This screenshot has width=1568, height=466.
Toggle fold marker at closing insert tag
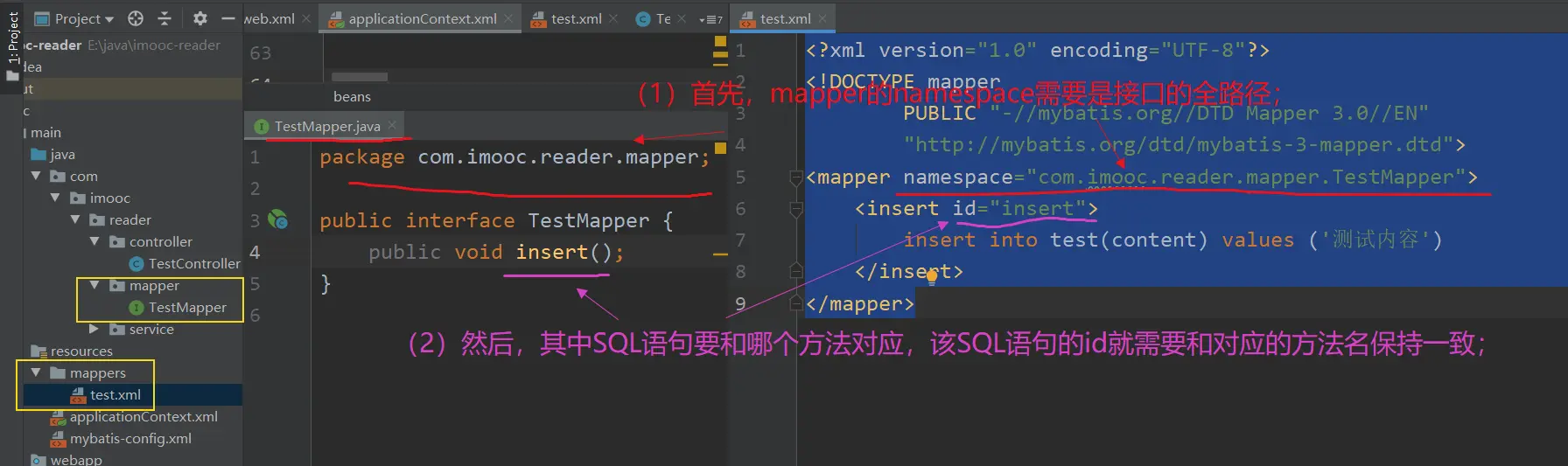796,271
